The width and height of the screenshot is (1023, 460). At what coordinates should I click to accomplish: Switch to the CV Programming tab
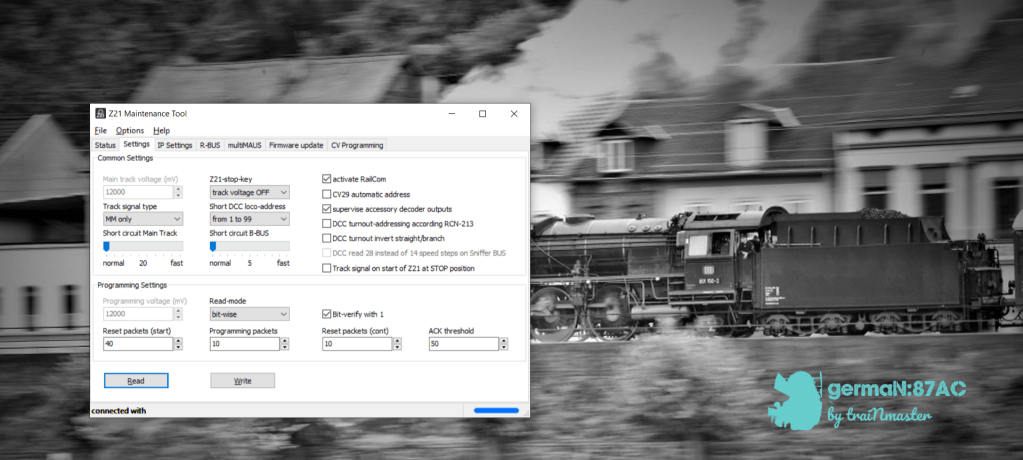(357, 145)
